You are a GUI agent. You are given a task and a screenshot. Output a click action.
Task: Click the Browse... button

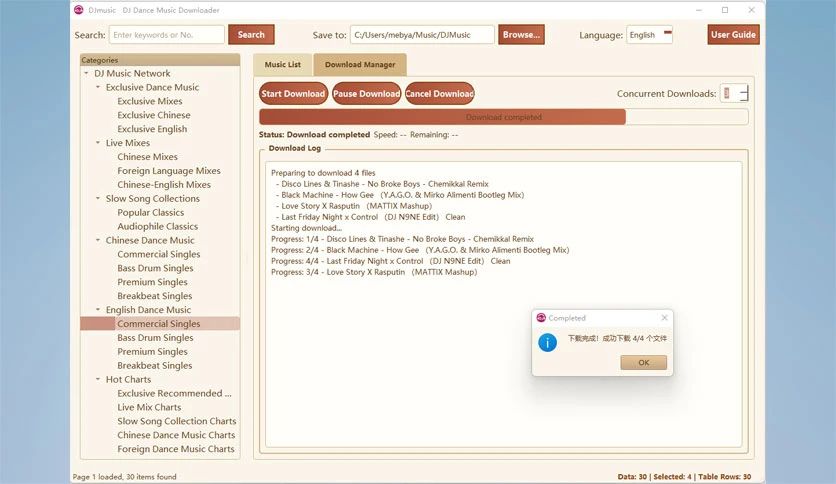pos(521,35)
